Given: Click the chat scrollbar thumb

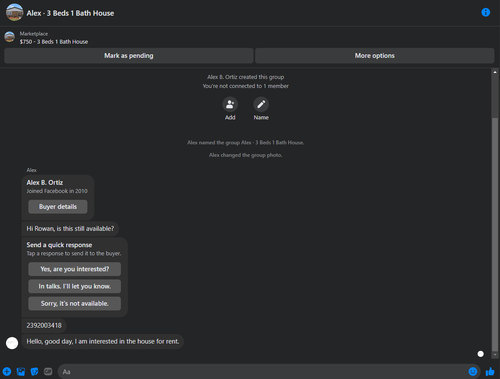Looking at the screenshot, I should pos(495,233).
